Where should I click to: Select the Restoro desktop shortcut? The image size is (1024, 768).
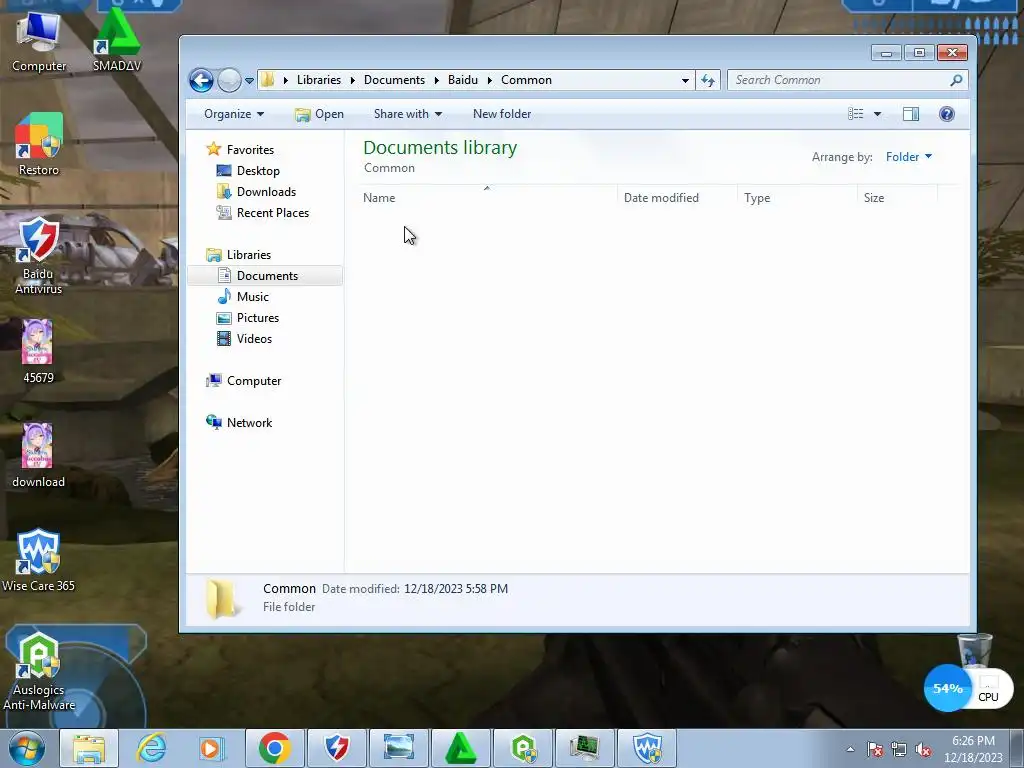pos(39,145)
